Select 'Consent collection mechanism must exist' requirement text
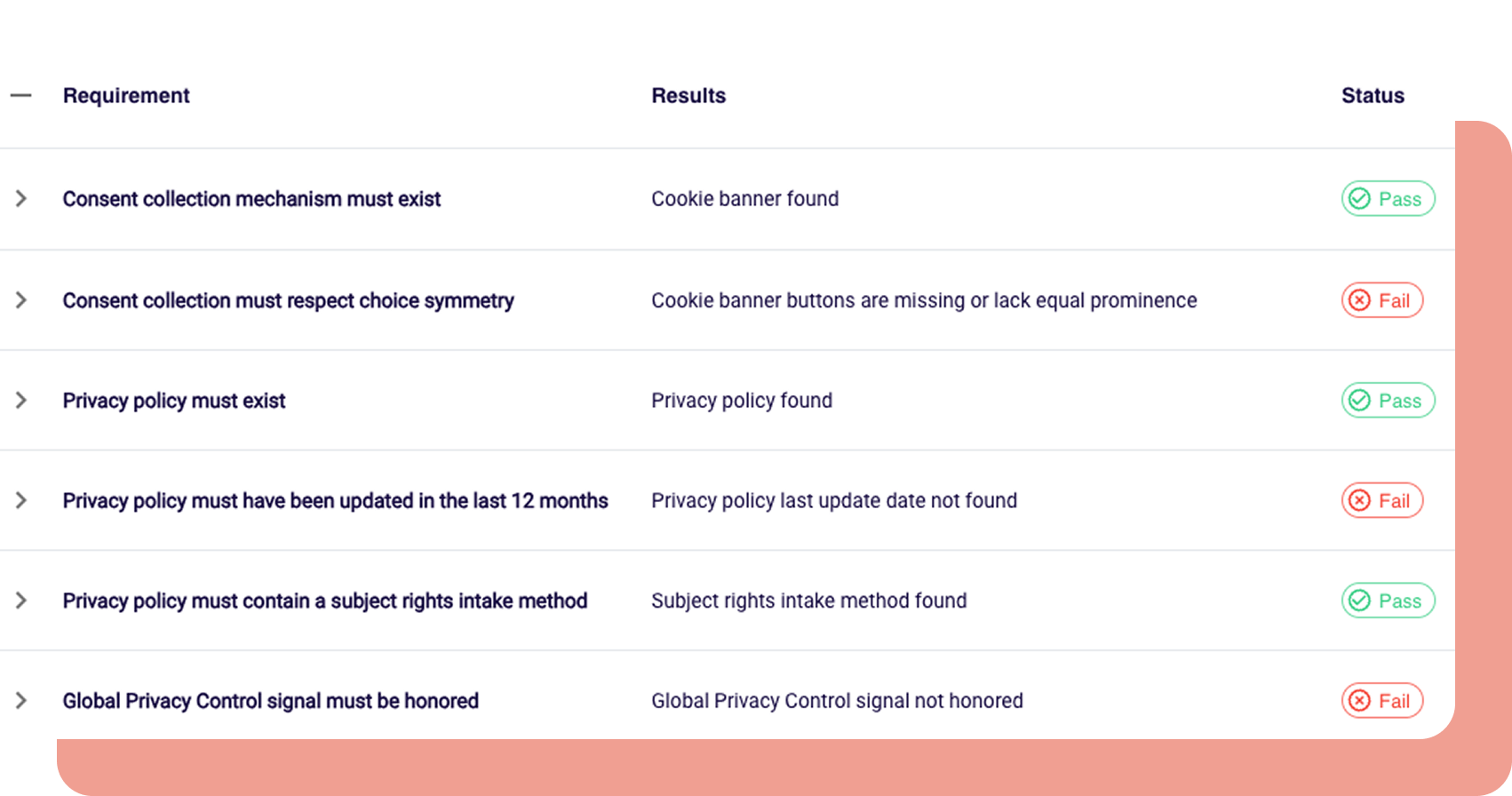Viewport: 1512px width, 796px height. (251, 199)
